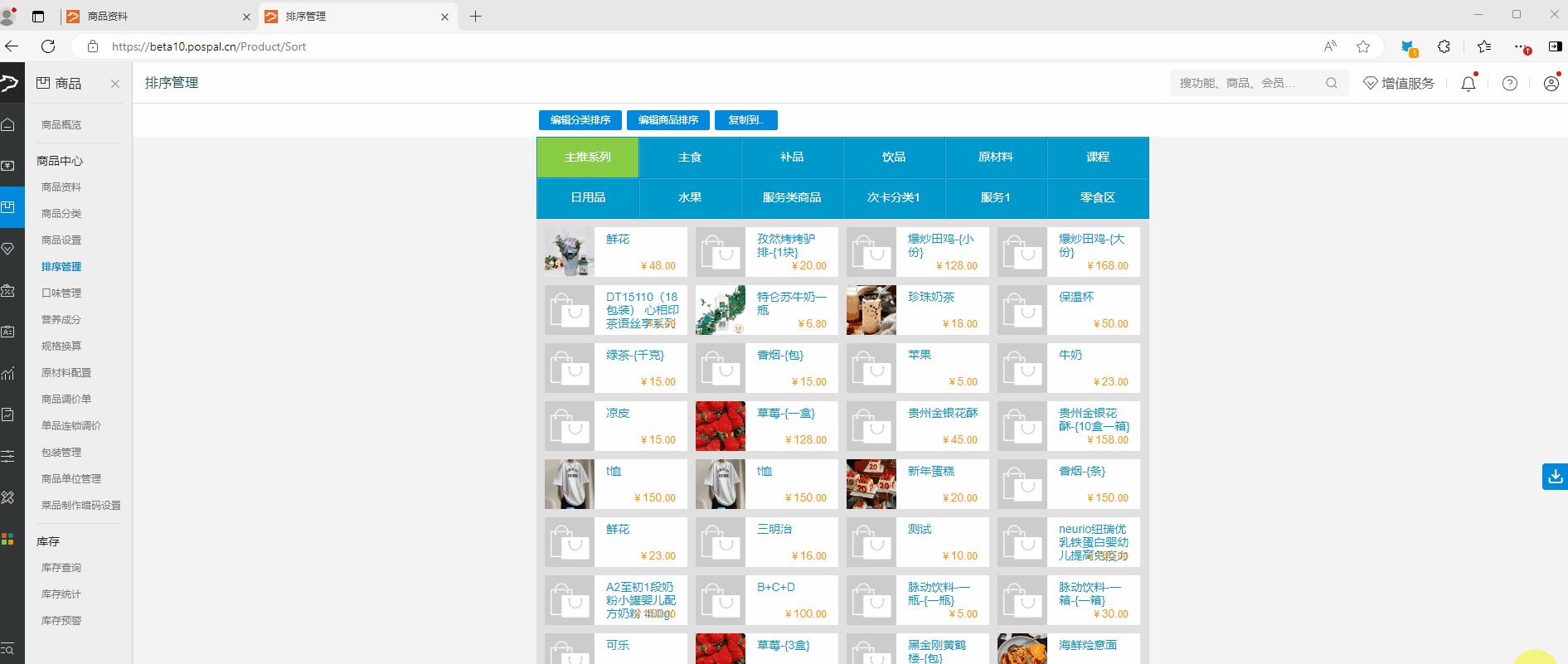1568x664 pixels.
Task: Open the chart reports icon in left rail
Action: point(8,373)
